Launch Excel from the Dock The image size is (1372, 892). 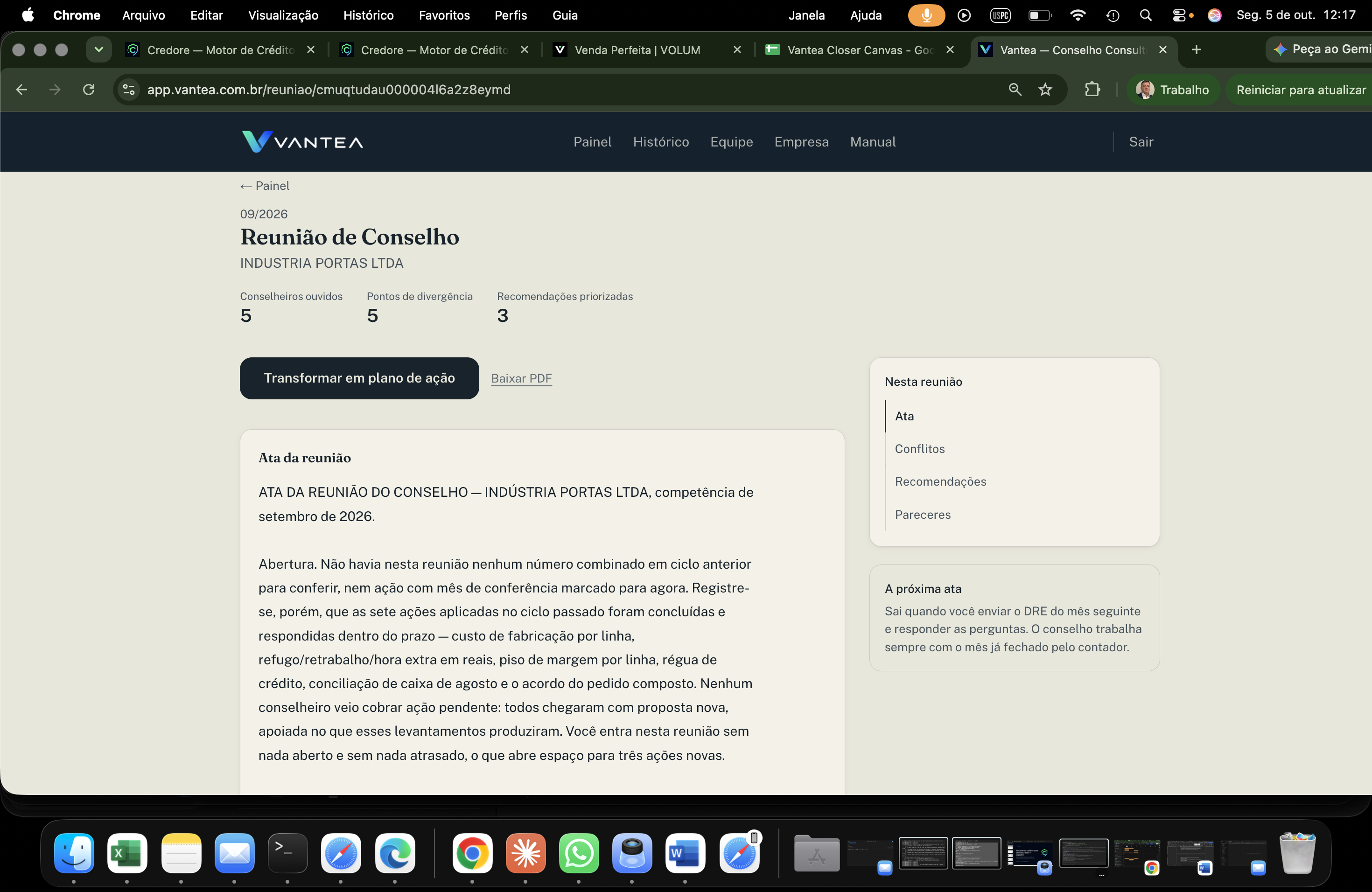tap(127, 853)
